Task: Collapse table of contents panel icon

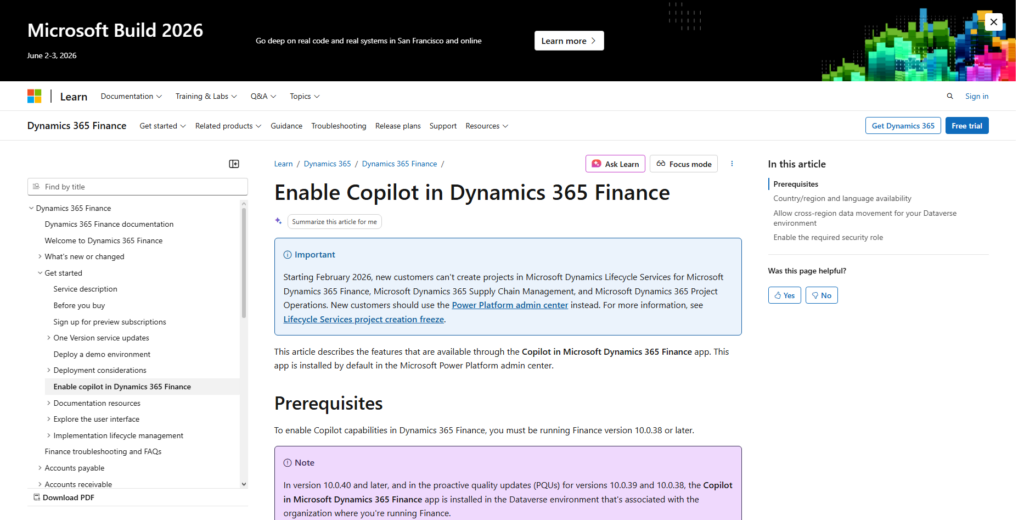Action: 234,164
